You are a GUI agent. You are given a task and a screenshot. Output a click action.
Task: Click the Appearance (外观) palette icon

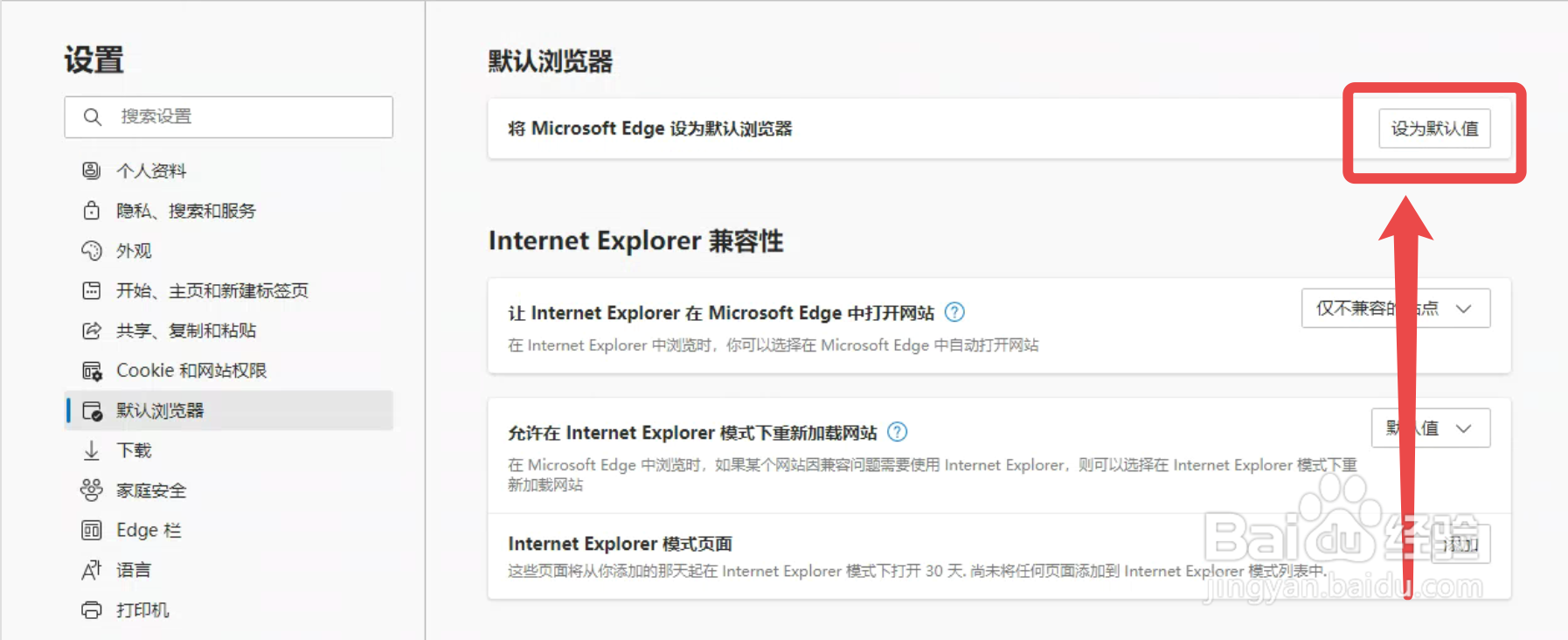coord(92,251)
